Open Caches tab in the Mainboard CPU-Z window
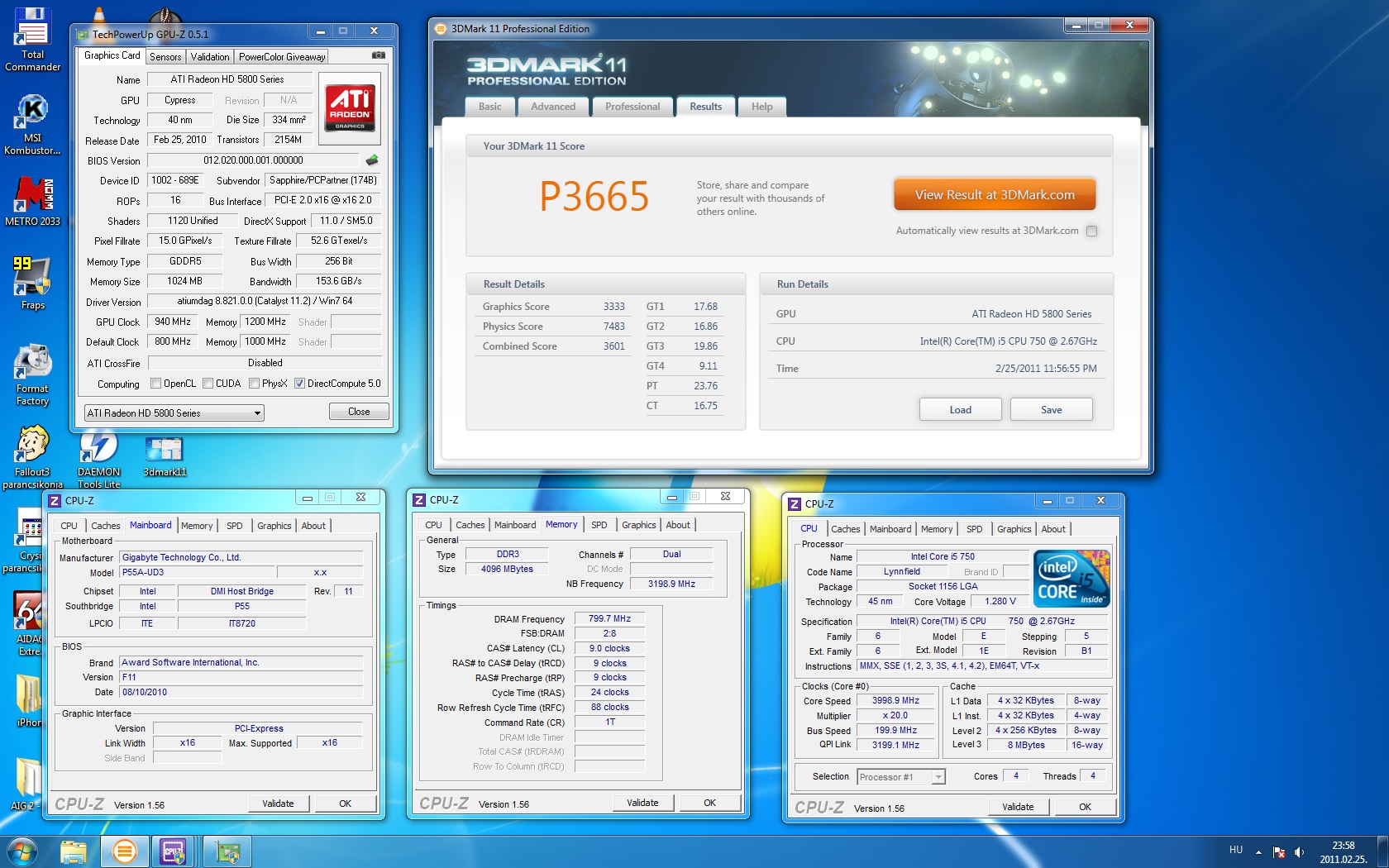The height and width of the screenshot is (868, 1389). tap(106, 526)
